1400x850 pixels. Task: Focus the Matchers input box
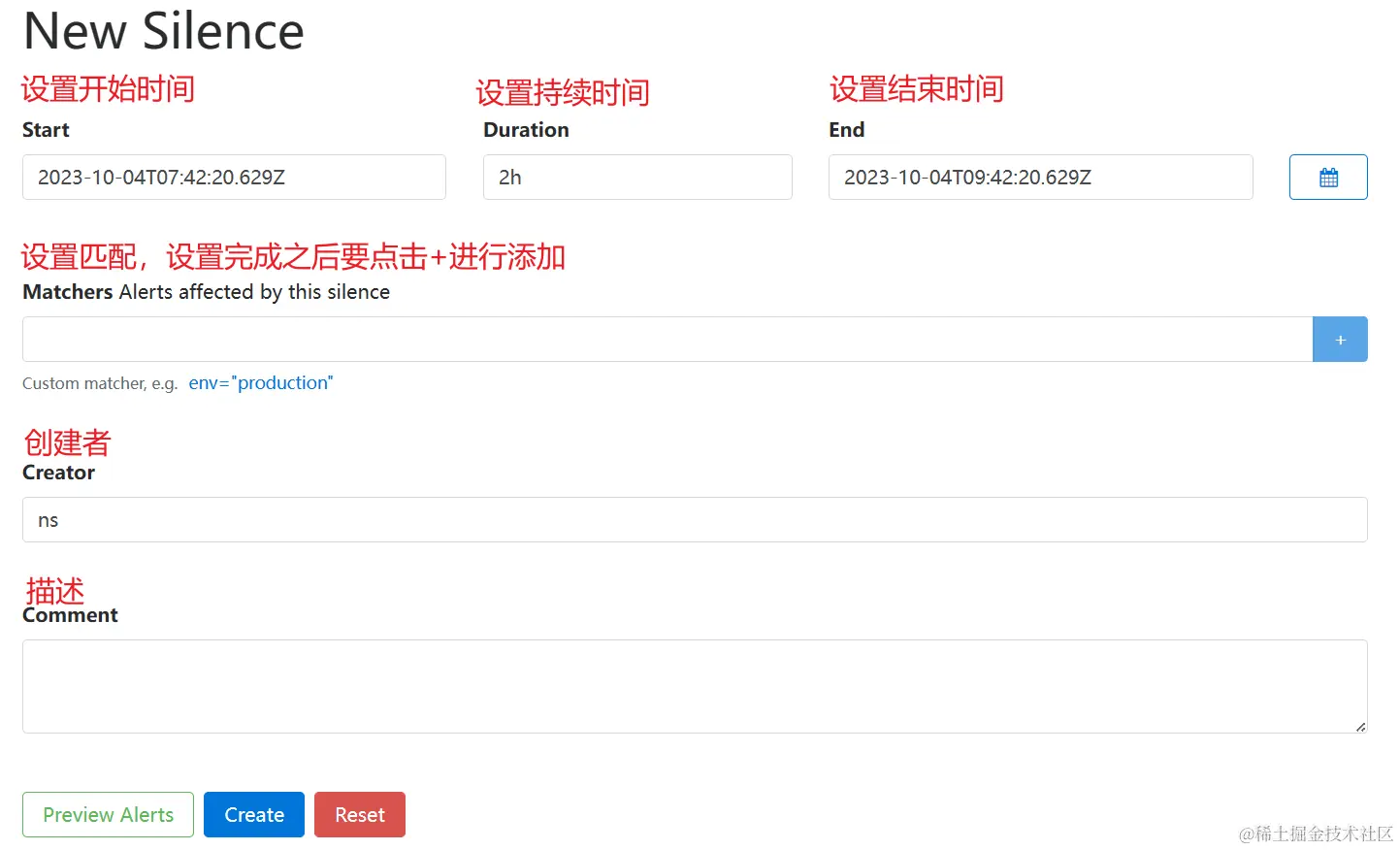point(667,340)
